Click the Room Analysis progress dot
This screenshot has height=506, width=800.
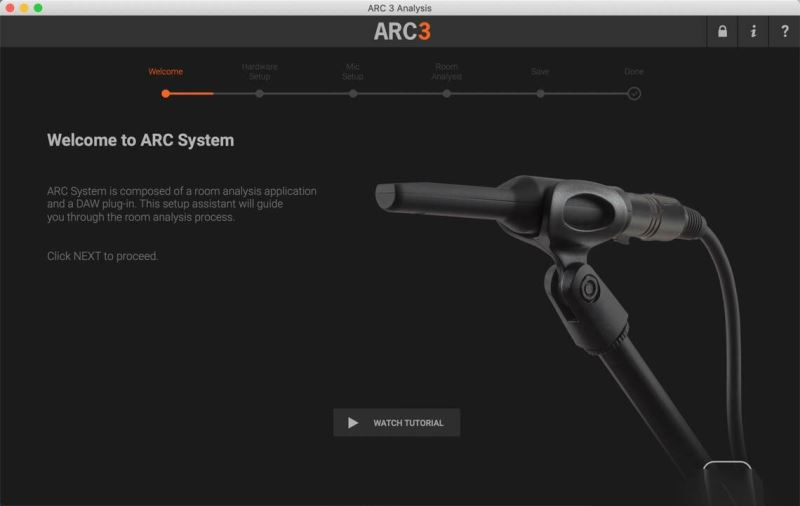pos(446,93)
